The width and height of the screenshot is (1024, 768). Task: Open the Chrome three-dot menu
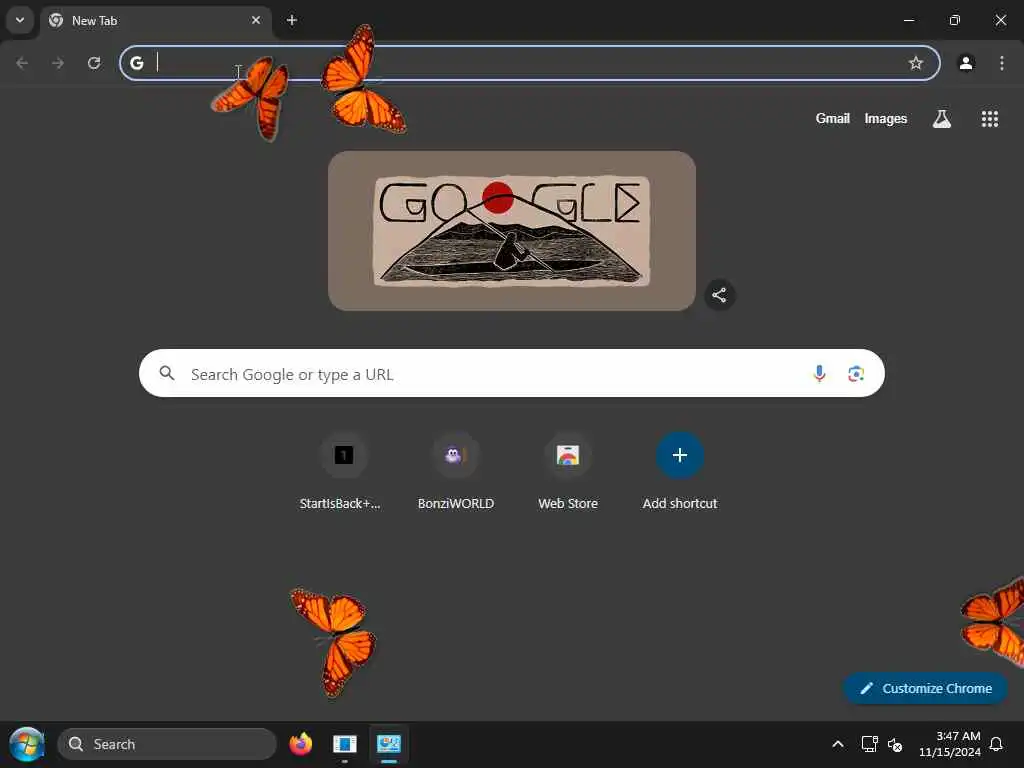click(1002, 63)
